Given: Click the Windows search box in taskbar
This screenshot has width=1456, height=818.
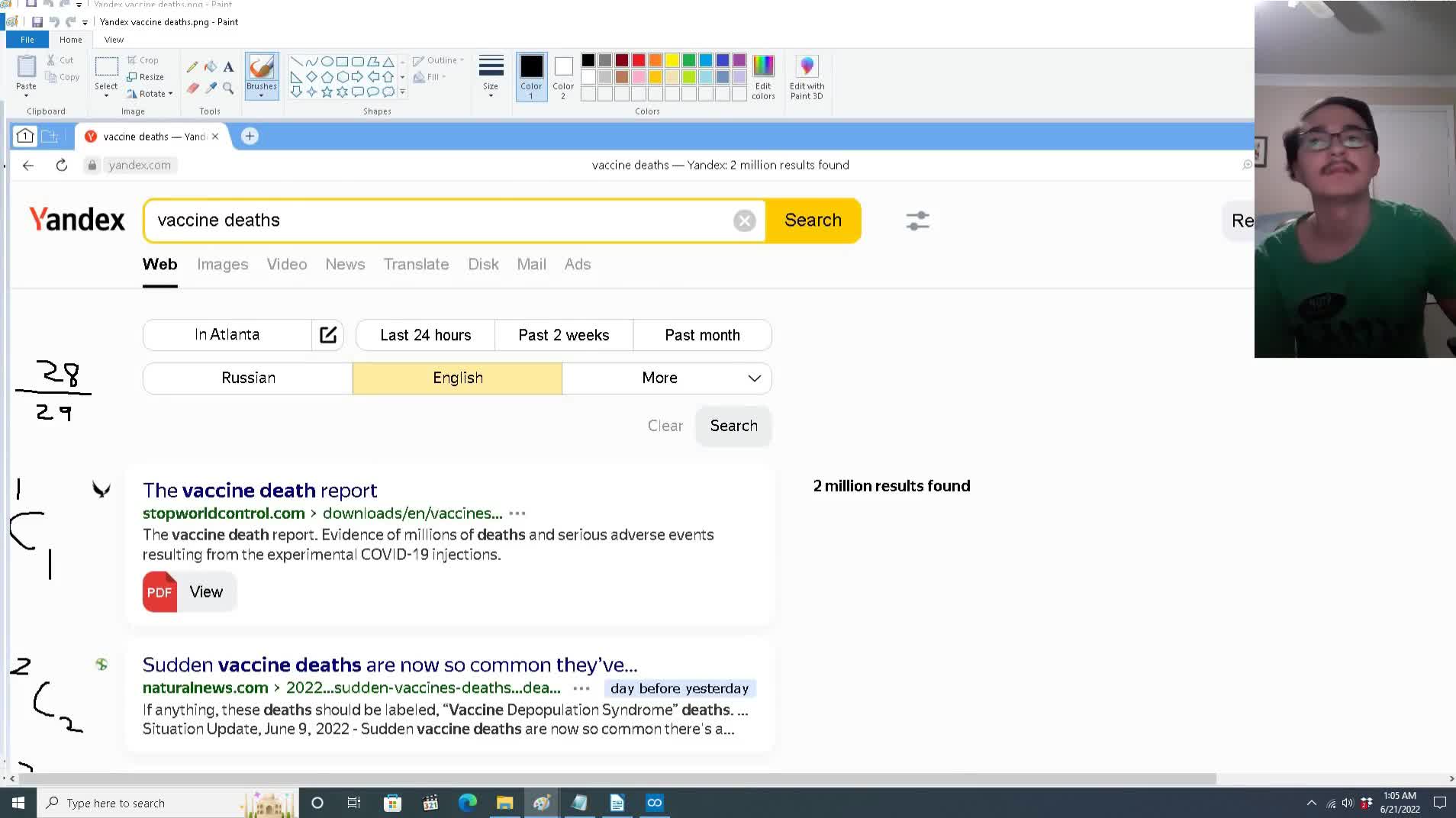Looking at the screenshot, I should click(x=166, y=803).
